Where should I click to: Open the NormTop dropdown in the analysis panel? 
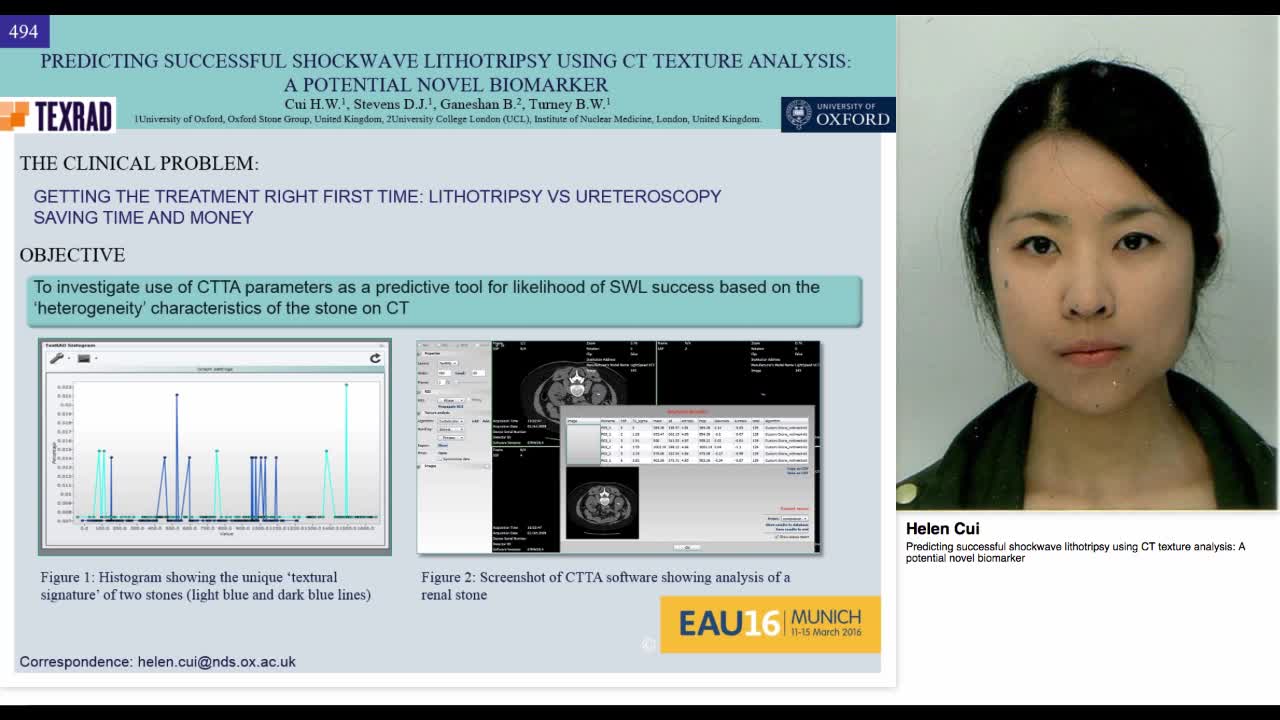click(449, 430)
